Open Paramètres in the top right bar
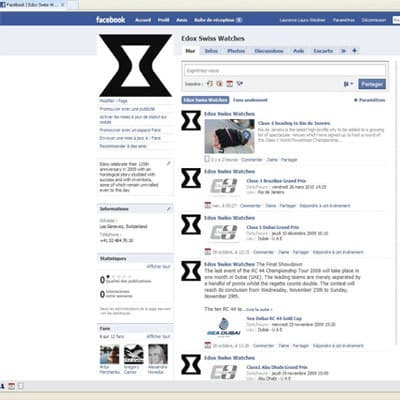This screenshot has width=400, height=400. coord(344,20)
